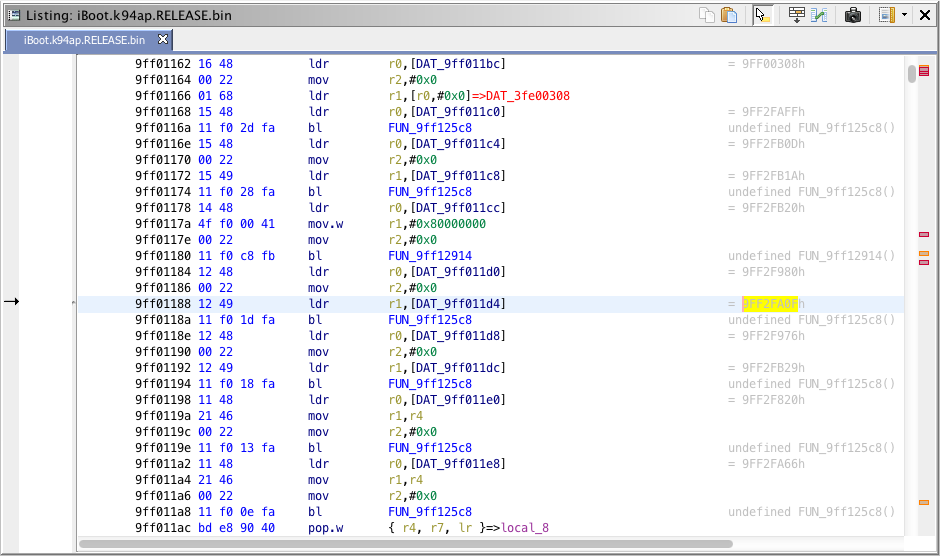
Task: Close the Listing panel with X
Action: [x=925, y=15]
